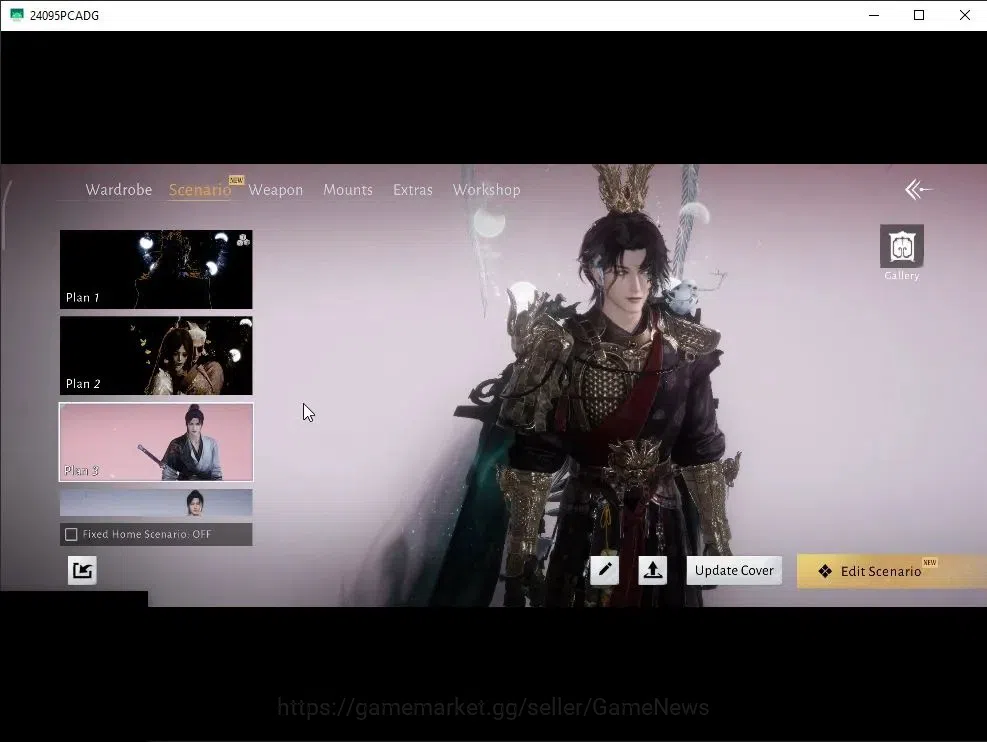Select the Mounts tab
Viewport: 987px width, 742px height.
tap(348, 189)
